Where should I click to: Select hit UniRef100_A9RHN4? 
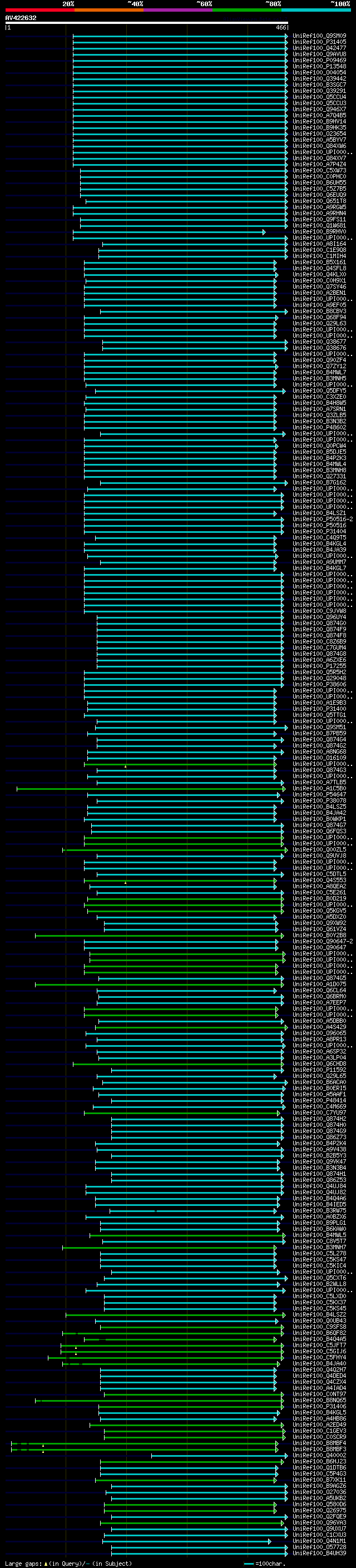point(319,213)
